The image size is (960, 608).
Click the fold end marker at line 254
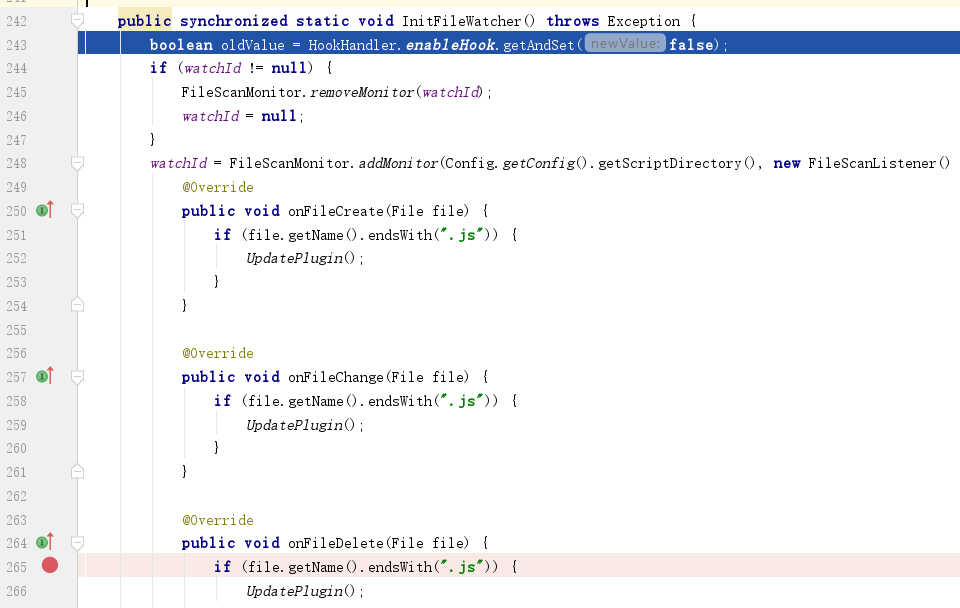(78, 305)
